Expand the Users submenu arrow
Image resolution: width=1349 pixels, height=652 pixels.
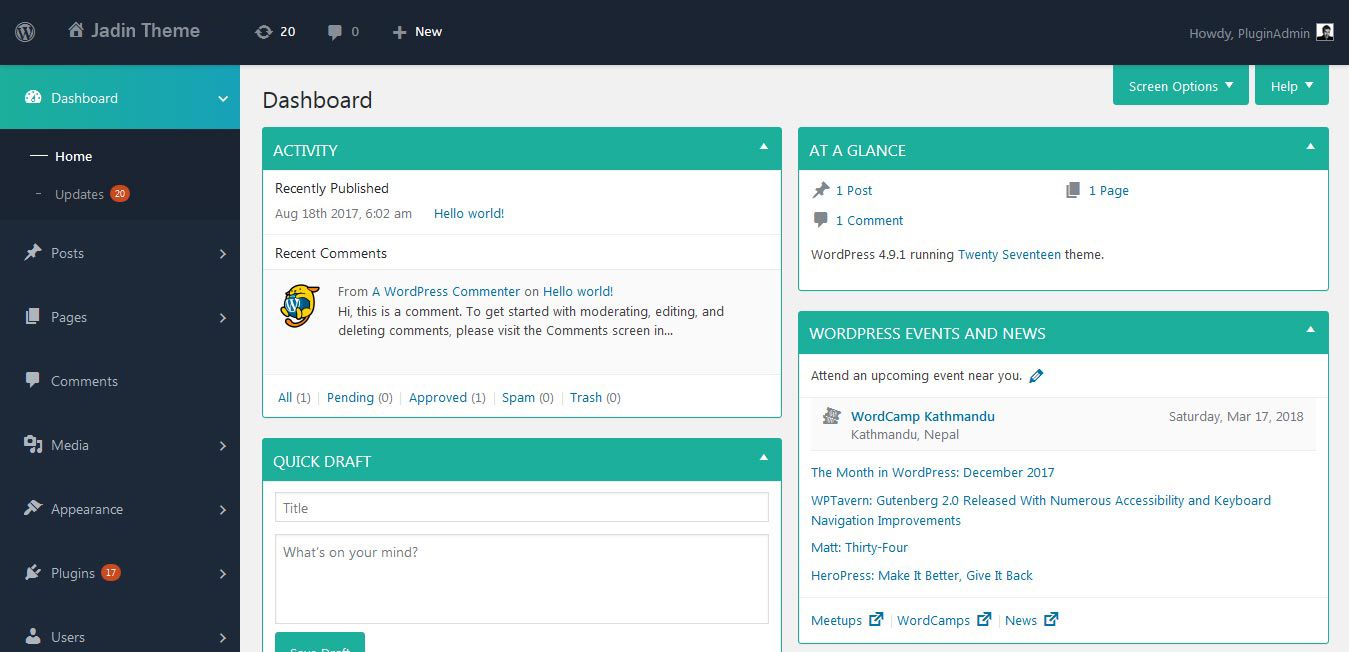click(x=222, y=638)
